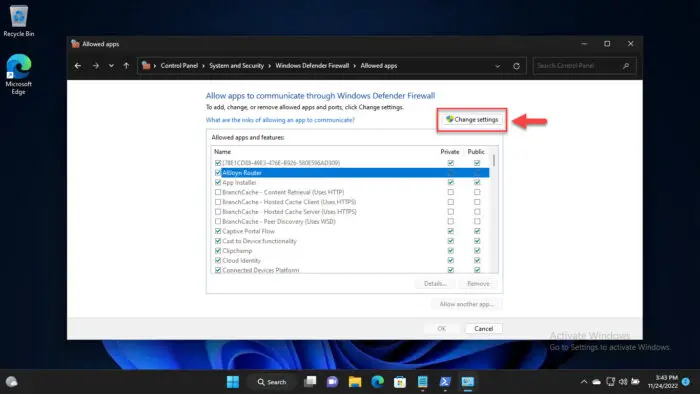Open the PowerShell taskbar app

coord(445,382)
